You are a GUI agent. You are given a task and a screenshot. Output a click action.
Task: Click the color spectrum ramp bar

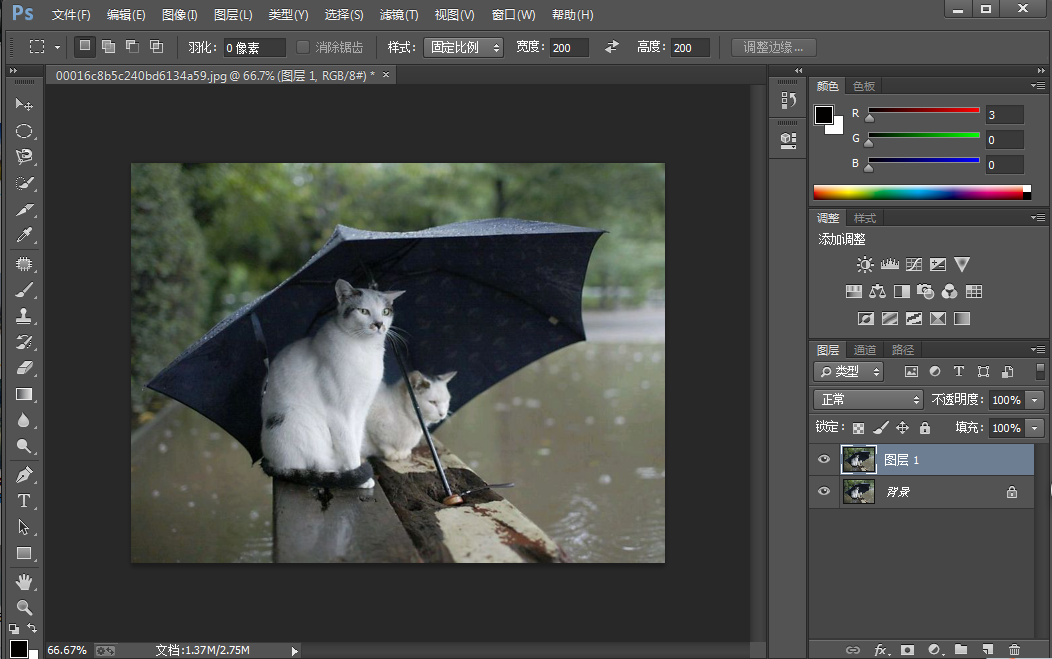tap(920, 192)
